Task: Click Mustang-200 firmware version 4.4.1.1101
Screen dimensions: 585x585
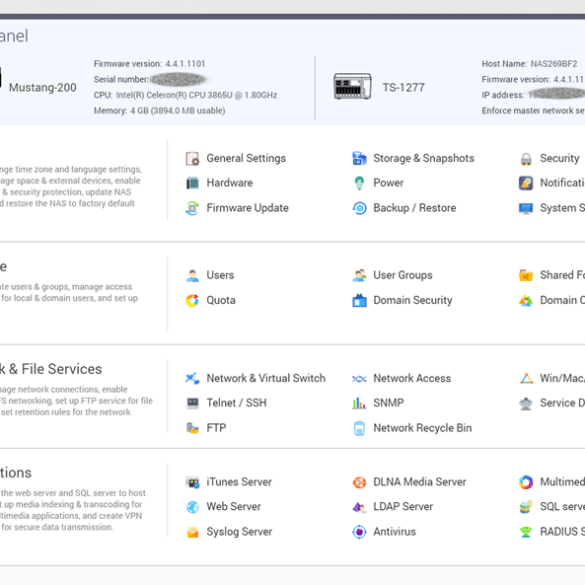Action: click(x=185, y=64)
